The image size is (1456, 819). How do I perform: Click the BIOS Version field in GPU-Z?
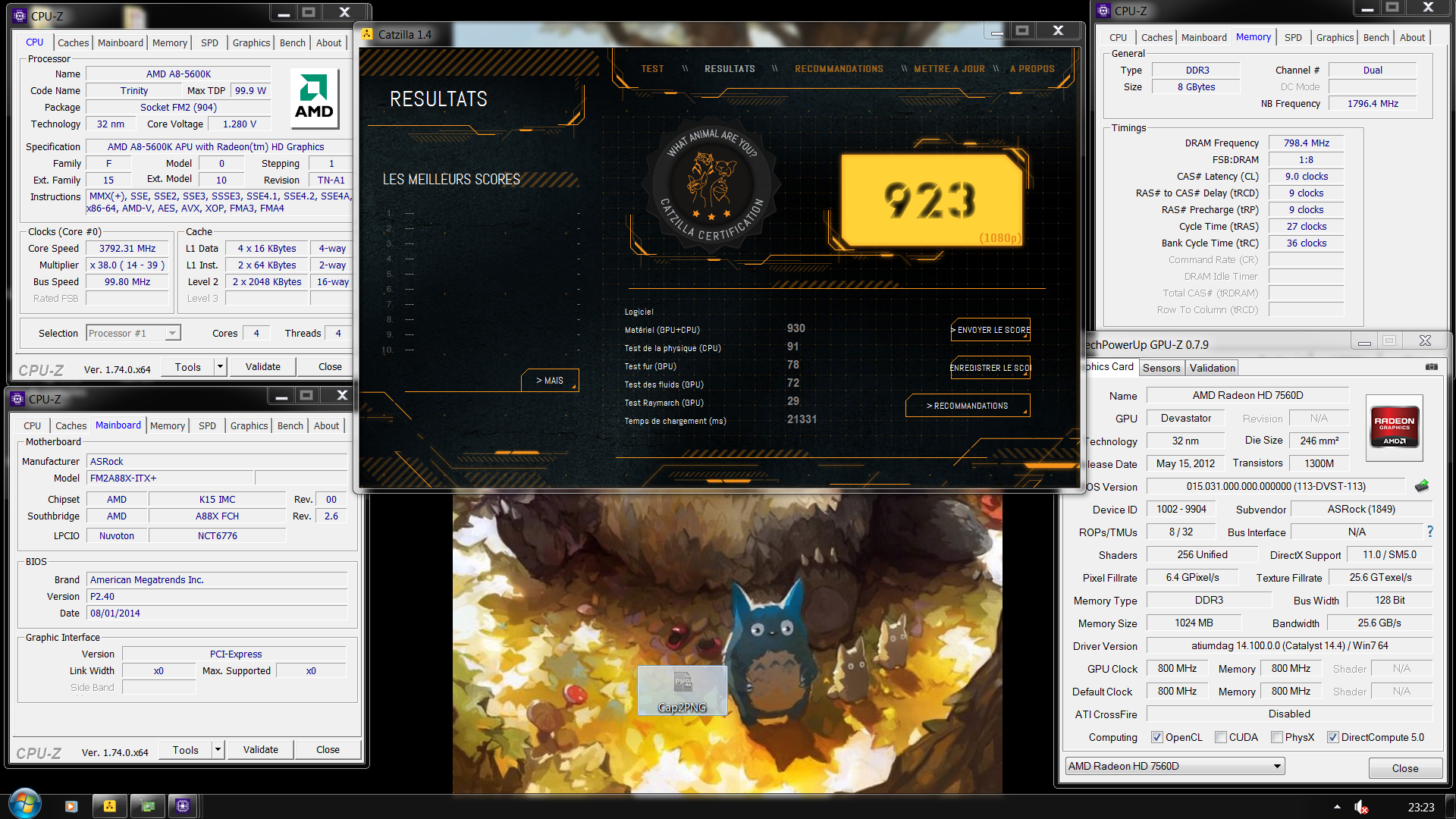tap(1276, 486)
